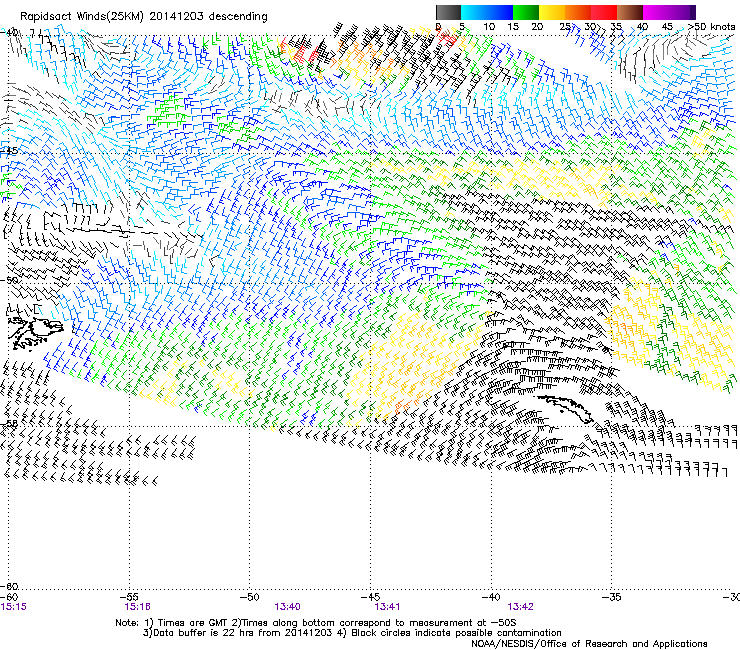This screenshot has height=650, width=740.
Task: Click latitude label '-50' on the left axis
Action: click(x=9, y=280)
